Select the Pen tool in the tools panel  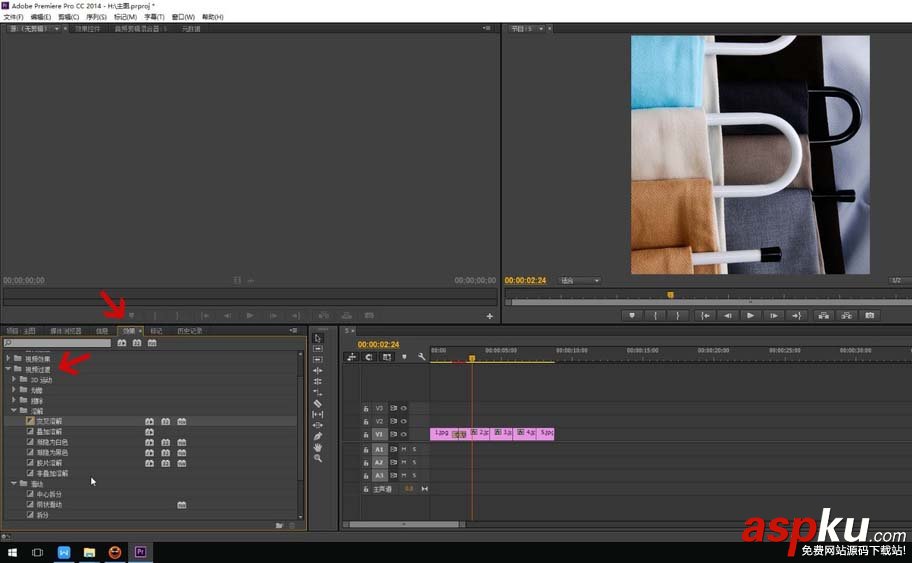(x=318, y=436)
